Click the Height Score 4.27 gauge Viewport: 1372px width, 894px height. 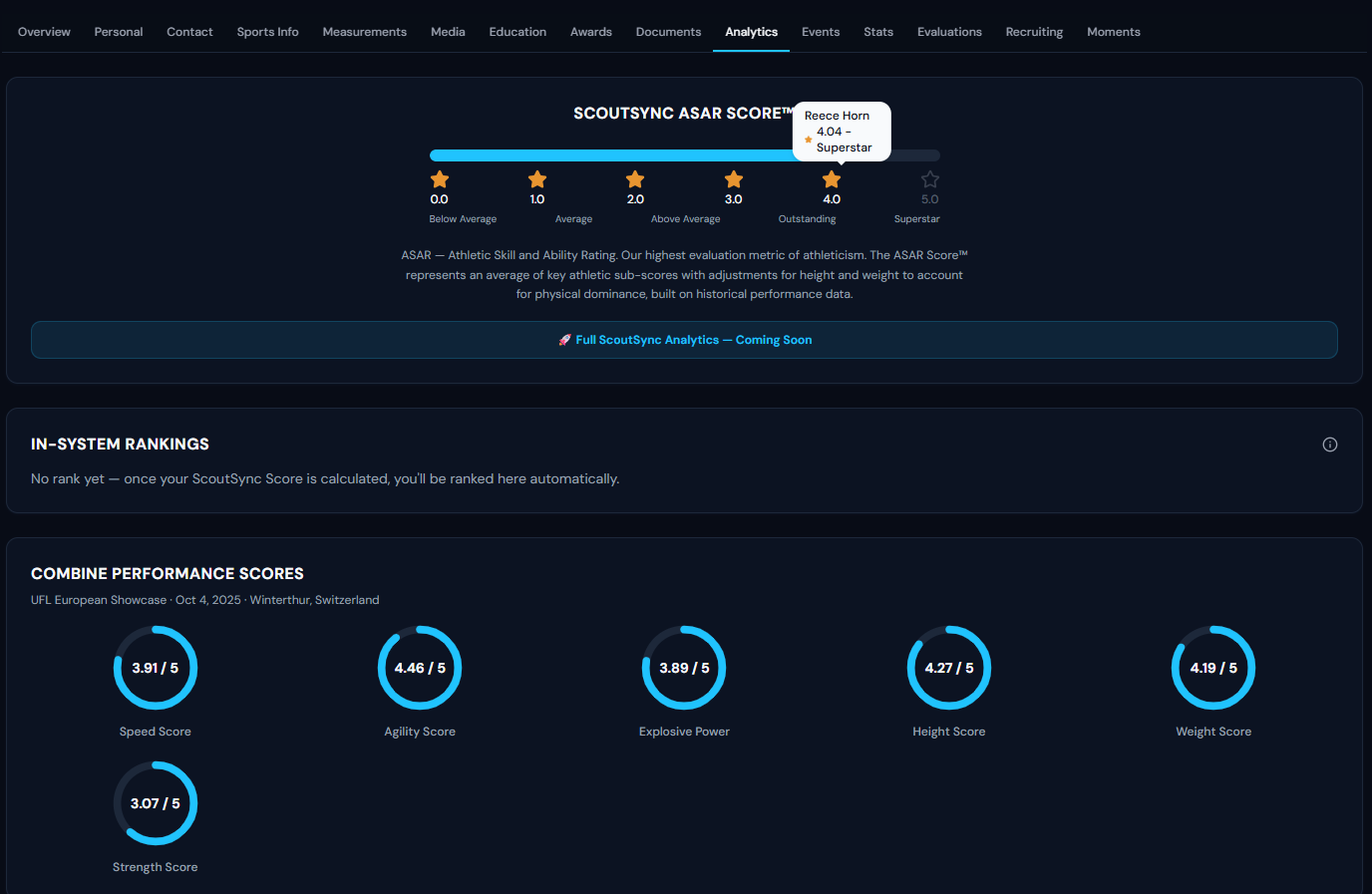pyautogui.click(x=949, y=668)
